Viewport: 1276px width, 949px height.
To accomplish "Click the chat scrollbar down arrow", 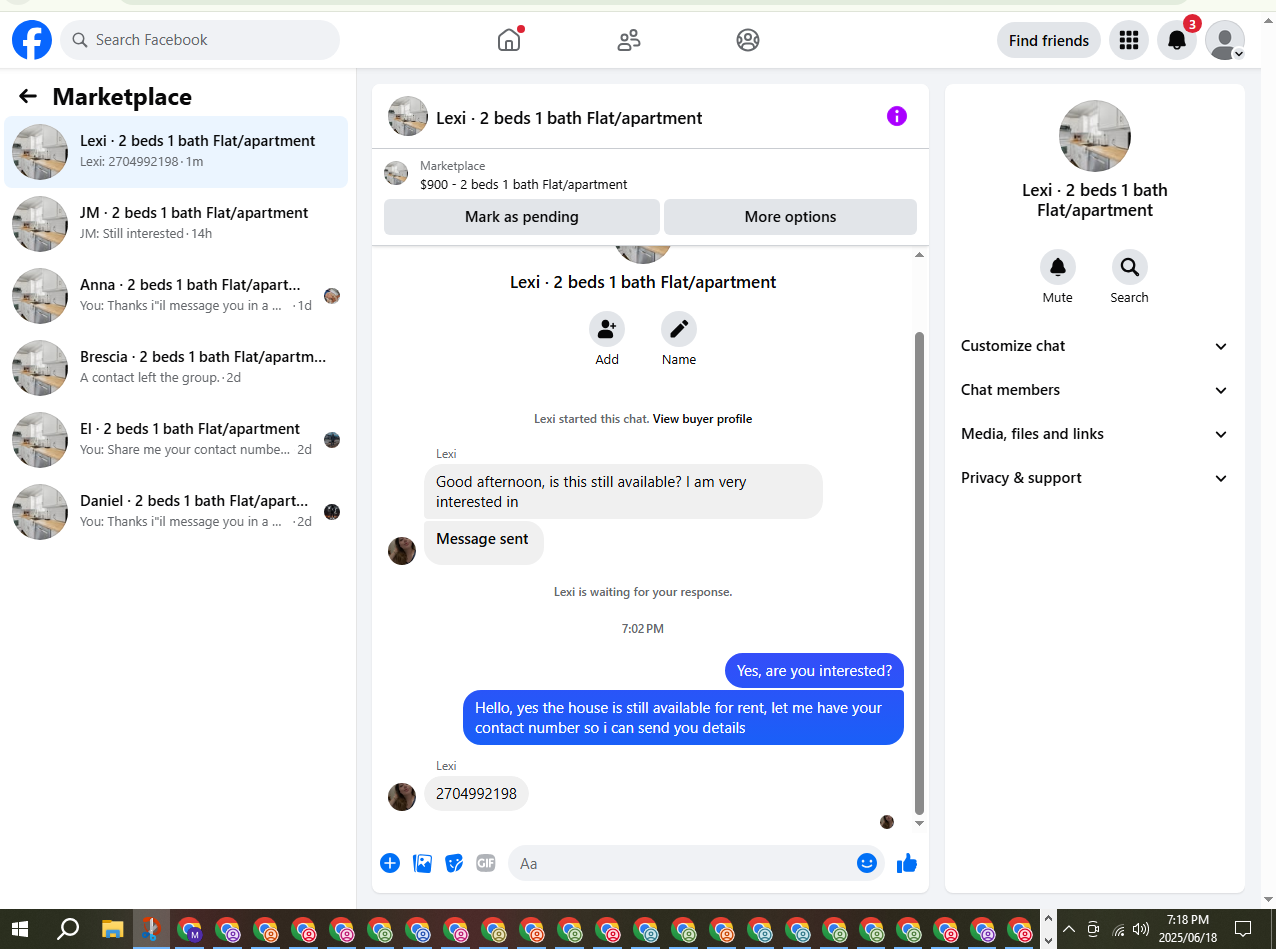I will pyautogui.click(x=920, y=824).
